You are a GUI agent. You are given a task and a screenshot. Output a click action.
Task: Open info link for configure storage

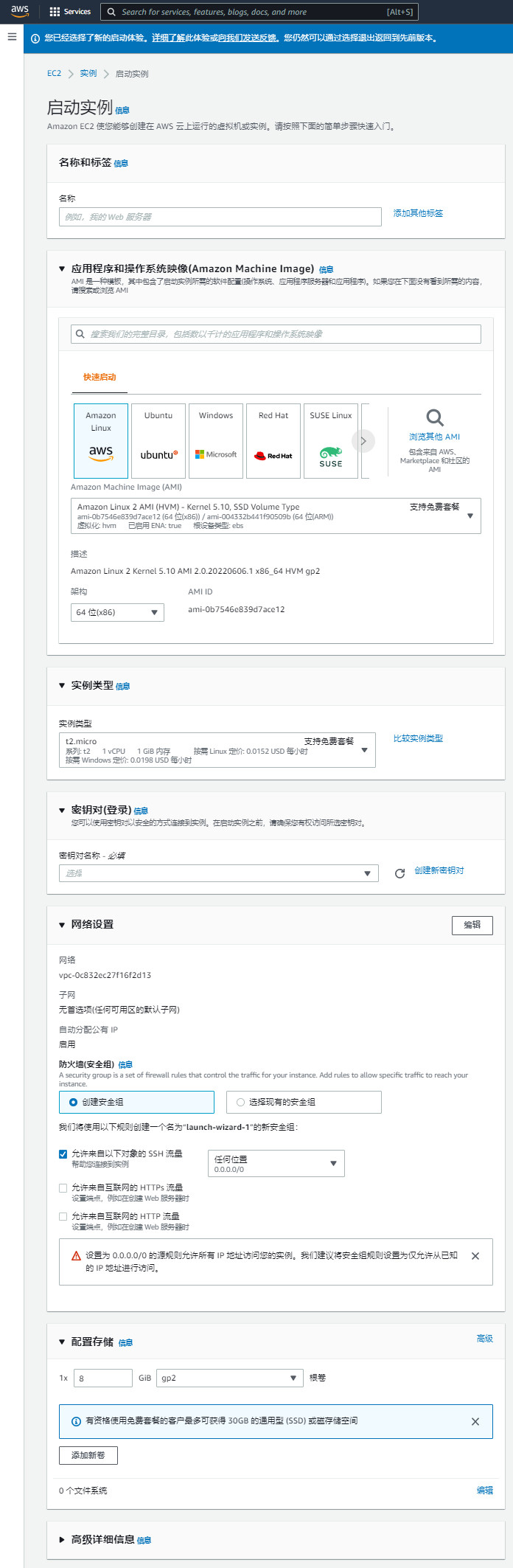pyautogui.click(x=126, y=1343)
